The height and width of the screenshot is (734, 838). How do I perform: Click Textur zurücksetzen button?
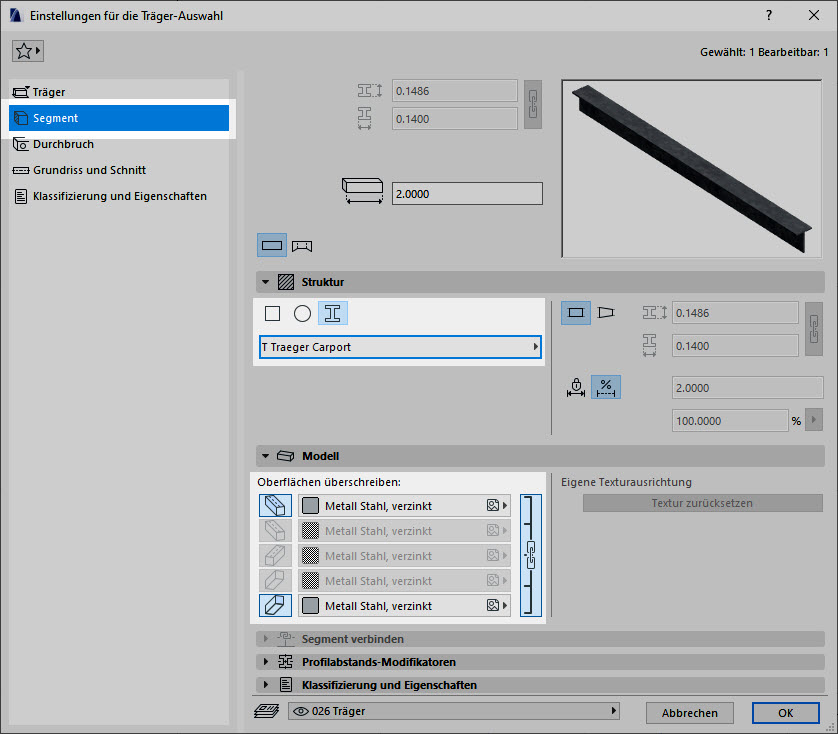(702, 503)
